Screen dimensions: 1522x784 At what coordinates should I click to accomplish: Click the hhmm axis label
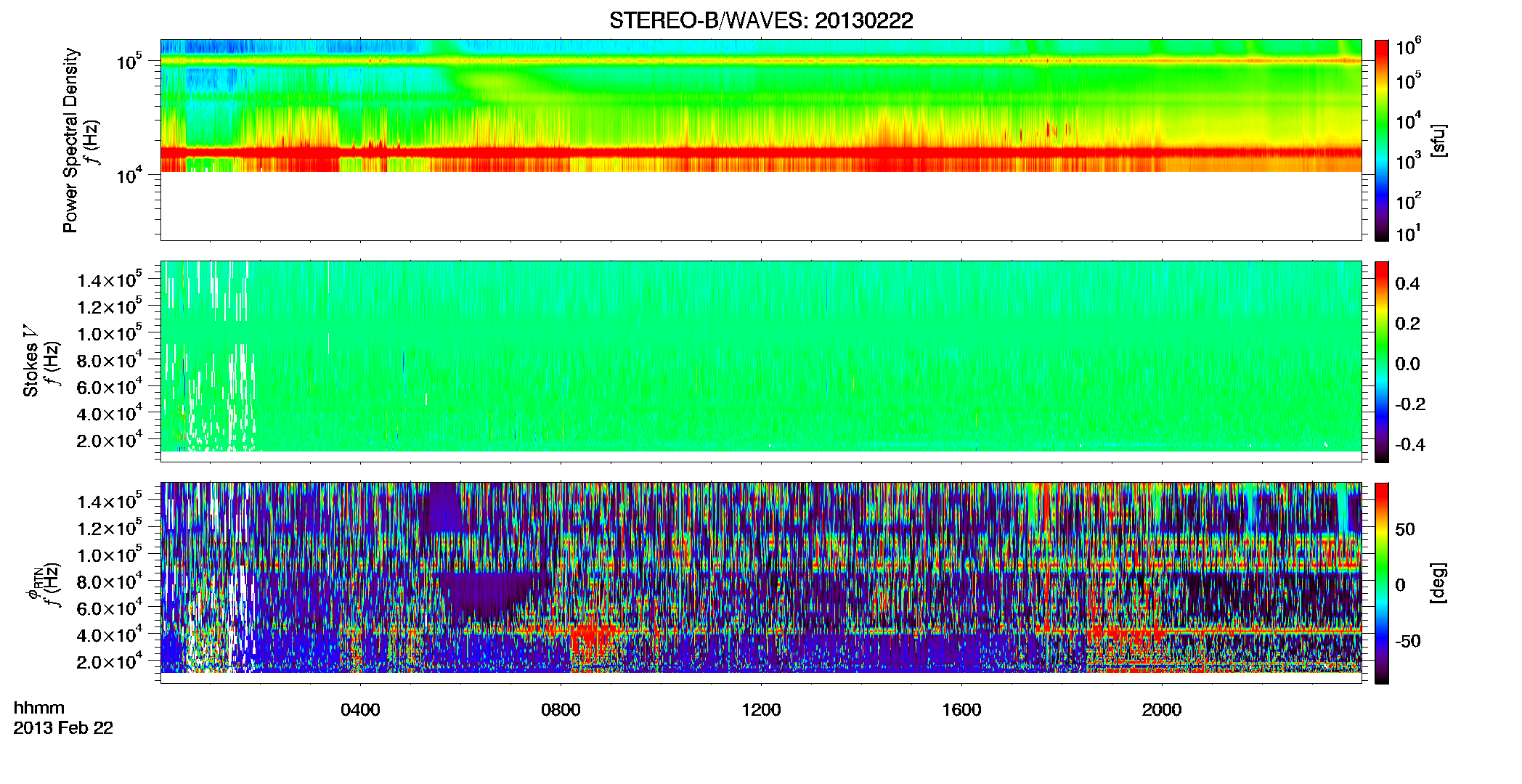click(39, 709)
